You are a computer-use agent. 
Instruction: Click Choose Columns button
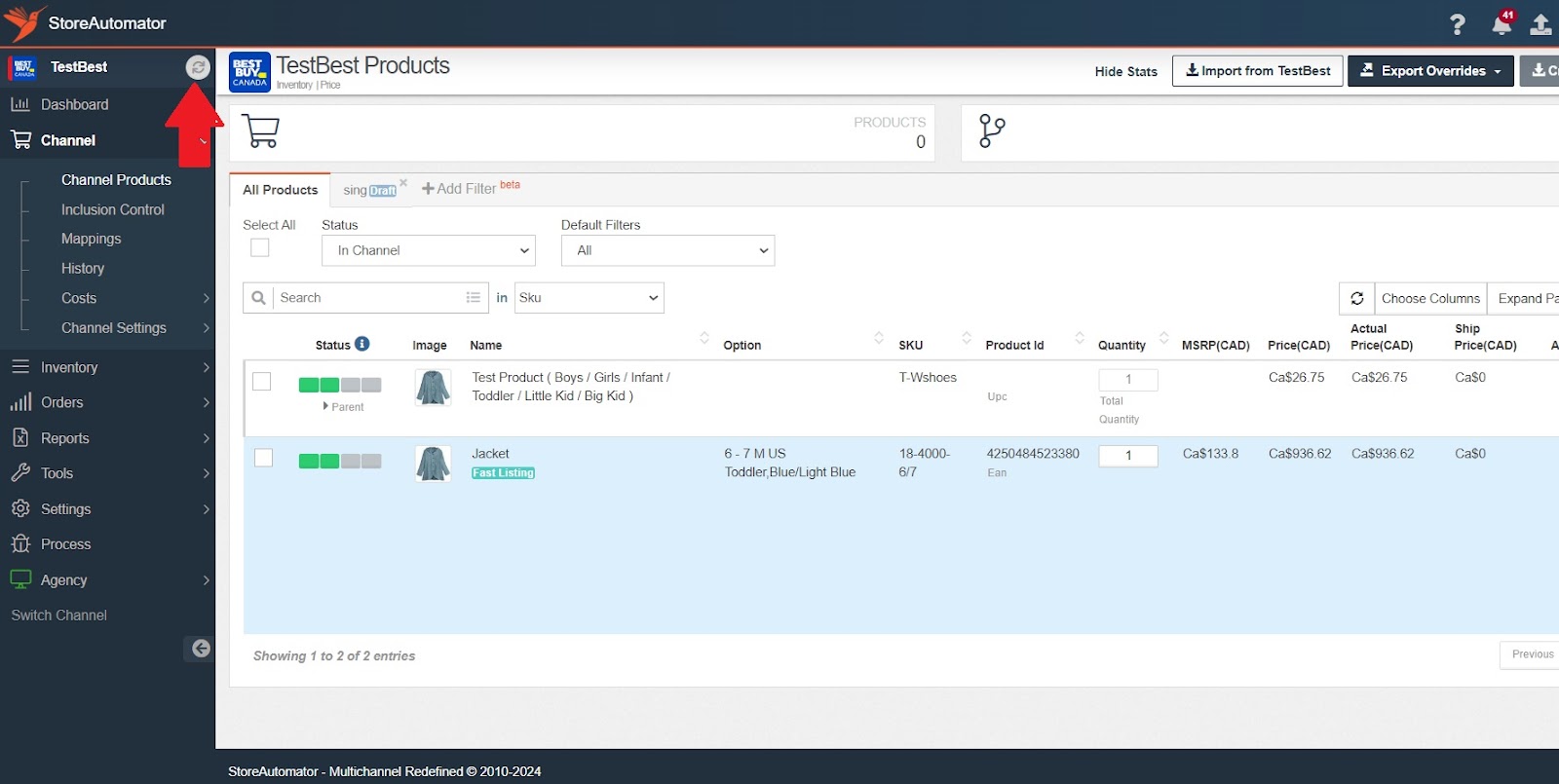[1430, 298]
